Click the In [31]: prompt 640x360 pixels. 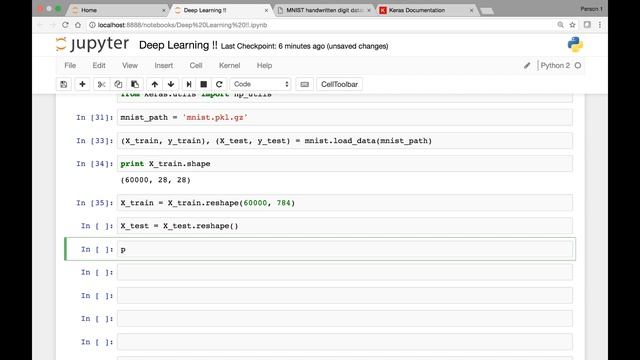[x=95, y=118]
